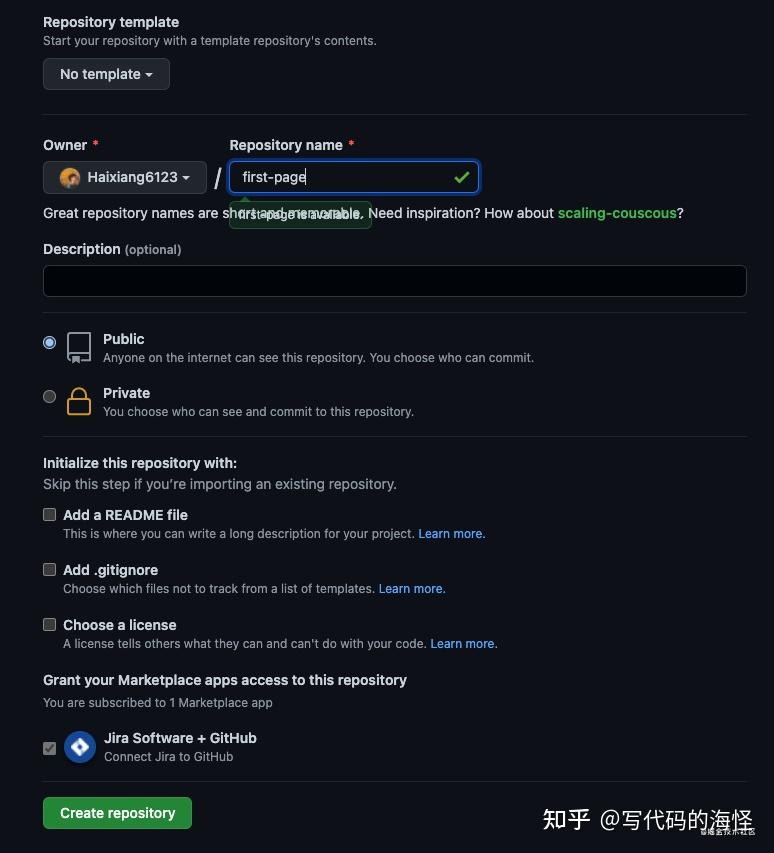The image size is (774, 853).
Task: Check the Add .gitignore option
Action: point(49,569)
